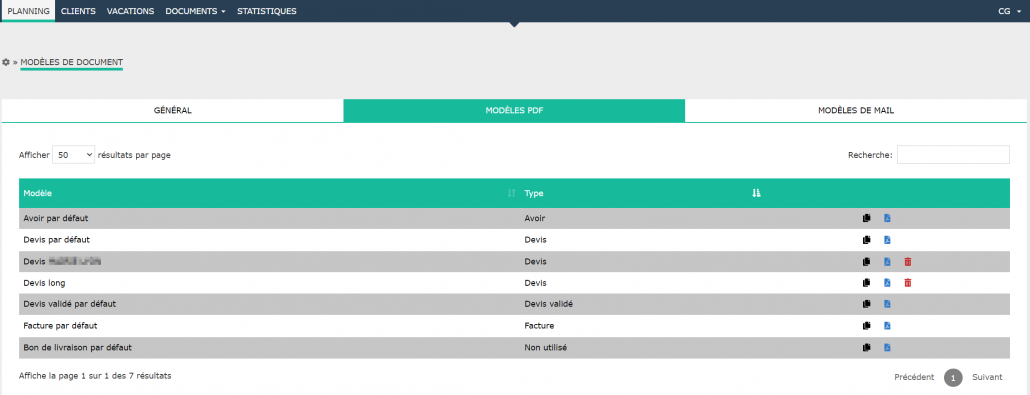Select the Facture par défaut row name
1030x395 pixels.
click(60, 325)
